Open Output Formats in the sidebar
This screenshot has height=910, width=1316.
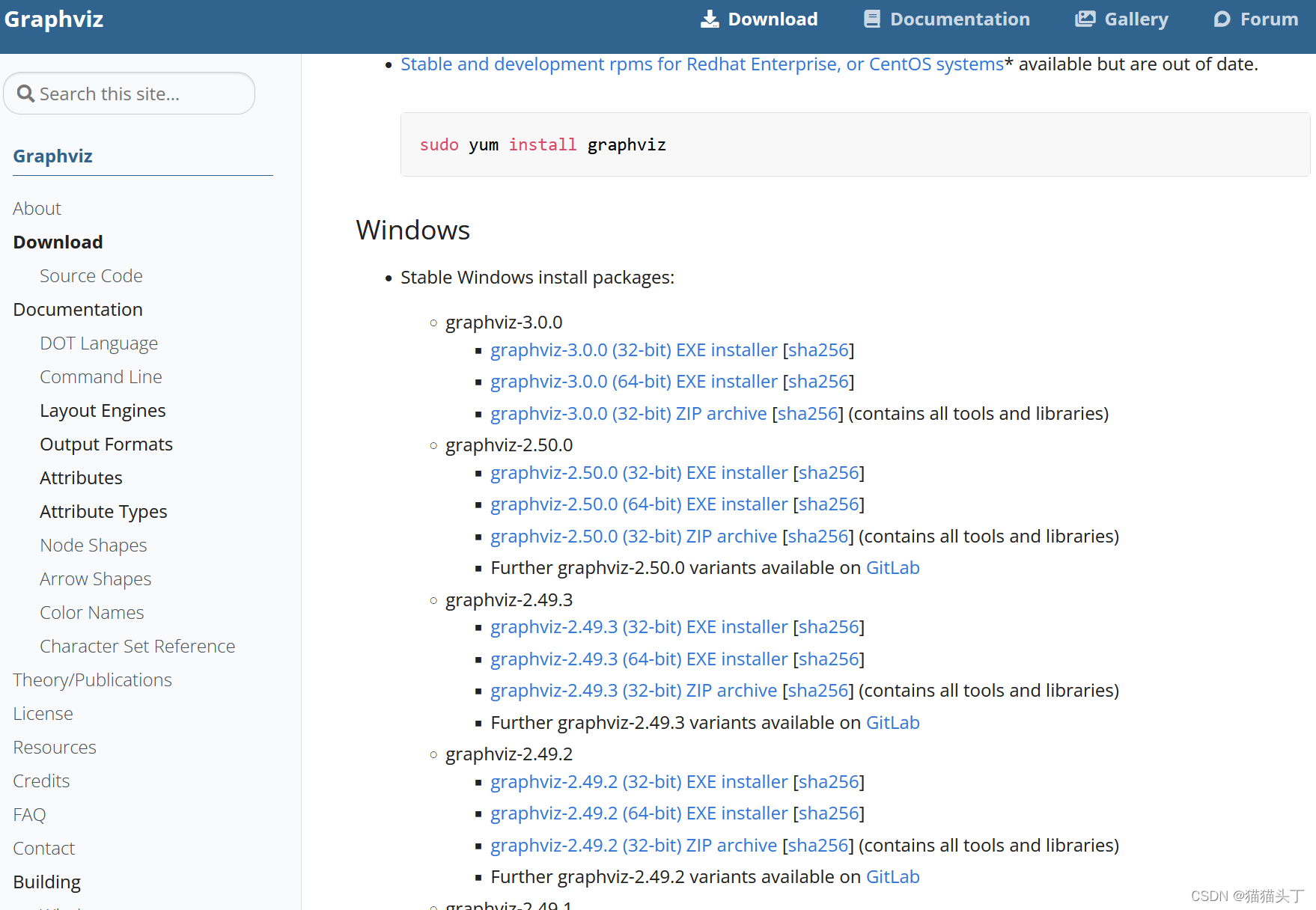[x=106, y=444]
